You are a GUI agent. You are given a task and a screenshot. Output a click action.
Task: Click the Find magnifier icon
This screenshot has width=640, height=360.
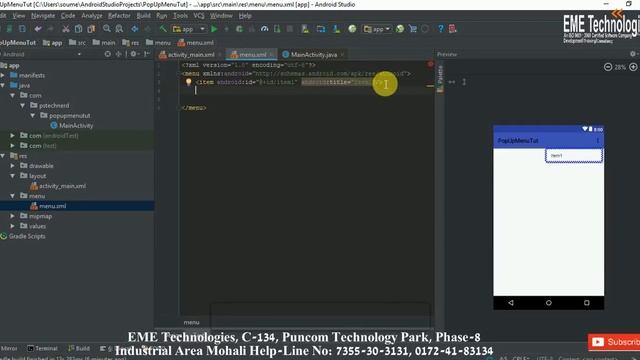pos(107,29)
